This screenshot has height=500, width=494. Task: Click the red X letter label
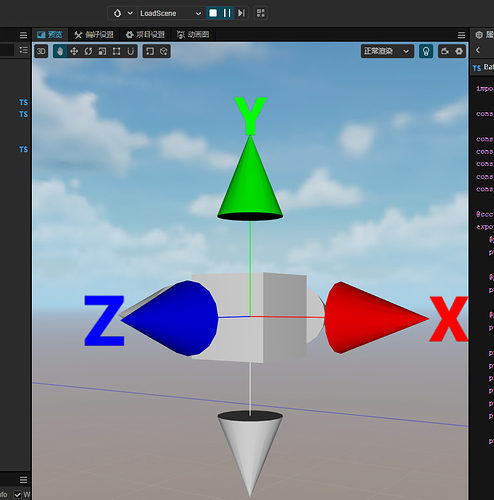coord(449,319)
